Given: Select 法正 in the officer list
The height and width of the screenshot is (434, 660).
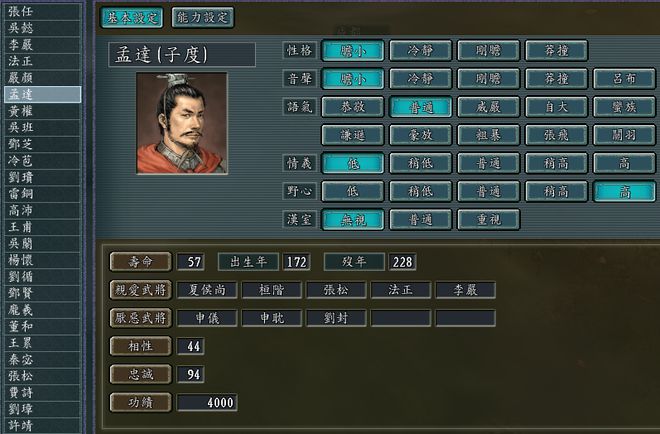Looking at the screenshot, I should [43, 61].
